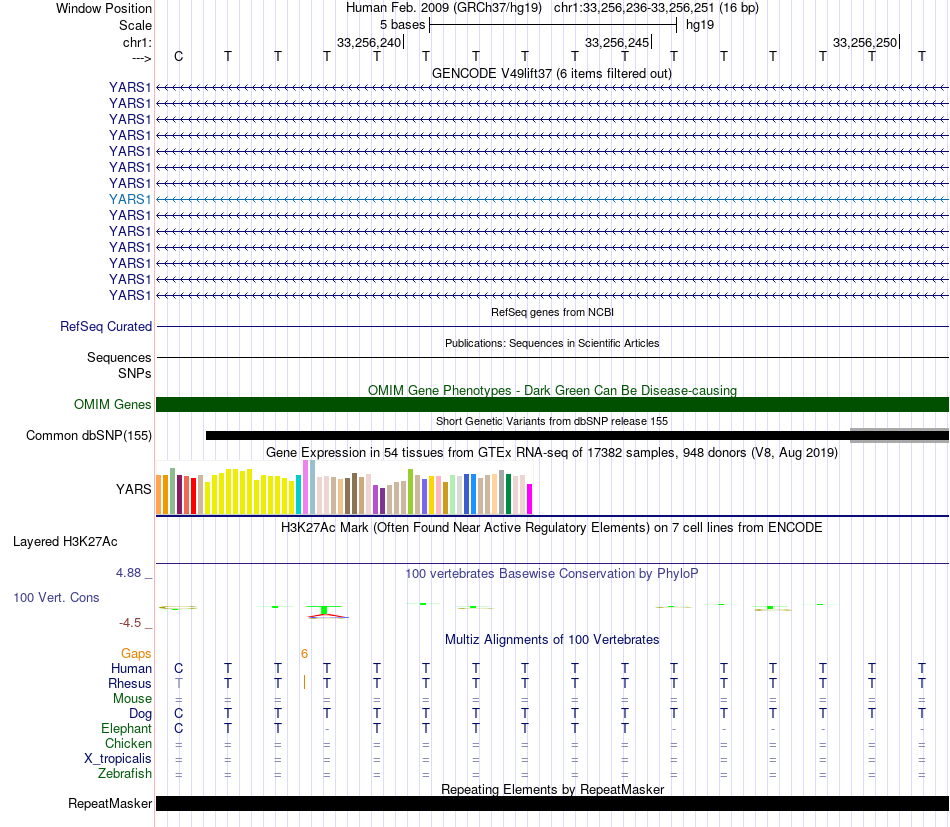Click the 33,256,240 coordinate marker
950x827 pixels.
coord(369,42)
